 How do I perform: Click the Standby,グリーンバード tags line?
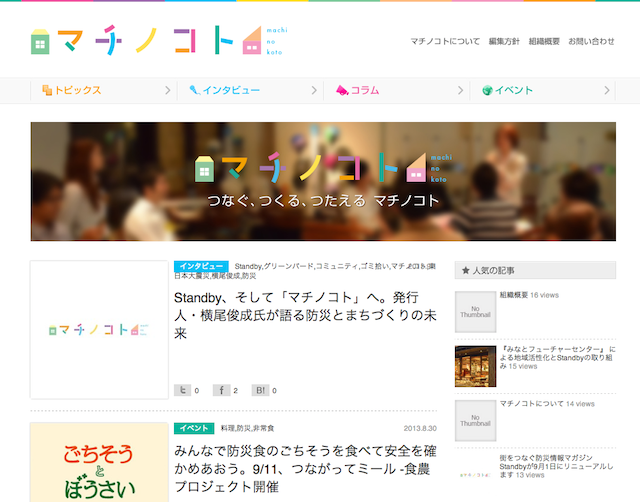point(305,271)
